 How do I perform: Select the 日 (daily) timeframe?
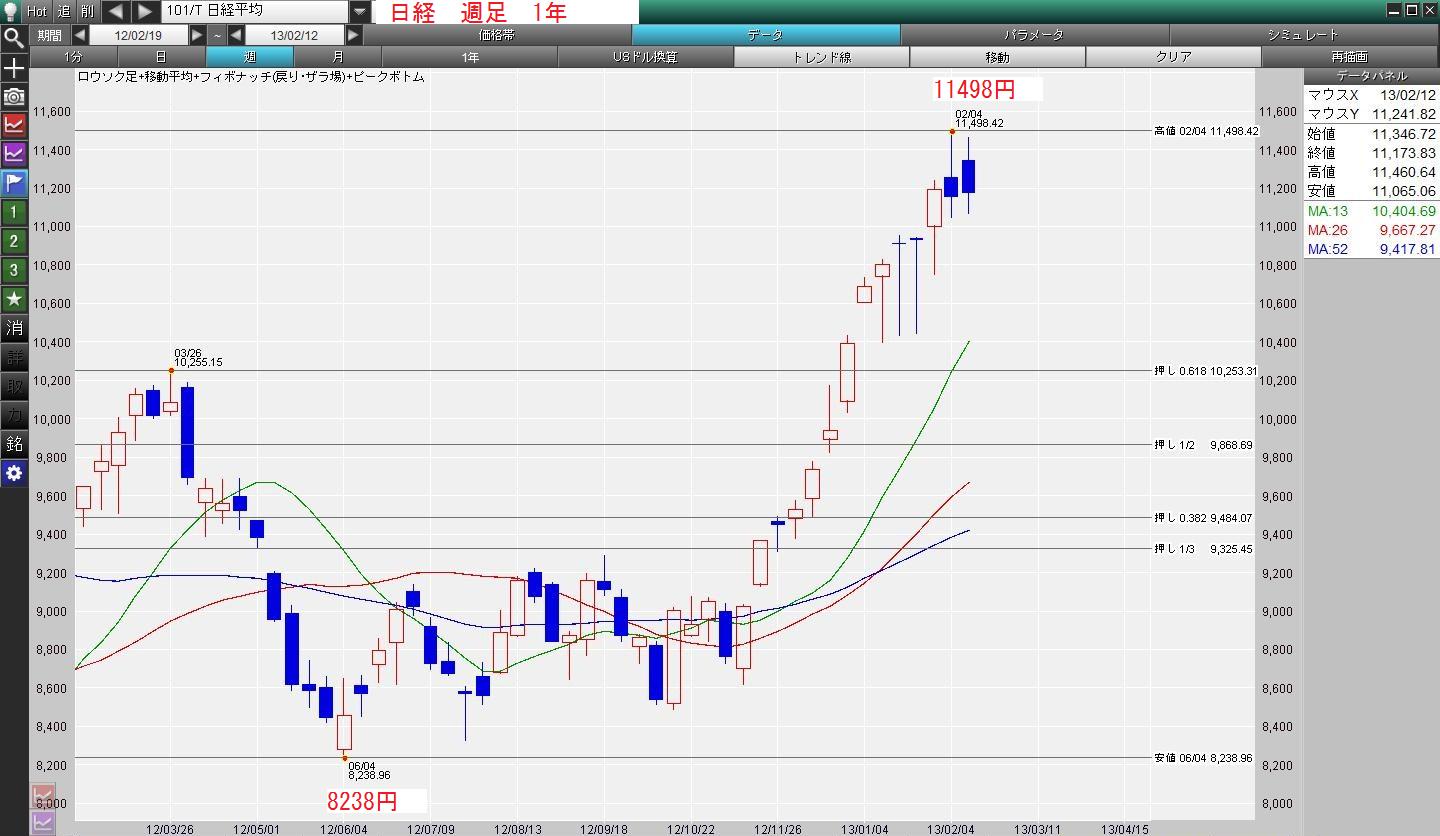coord(161,57)
